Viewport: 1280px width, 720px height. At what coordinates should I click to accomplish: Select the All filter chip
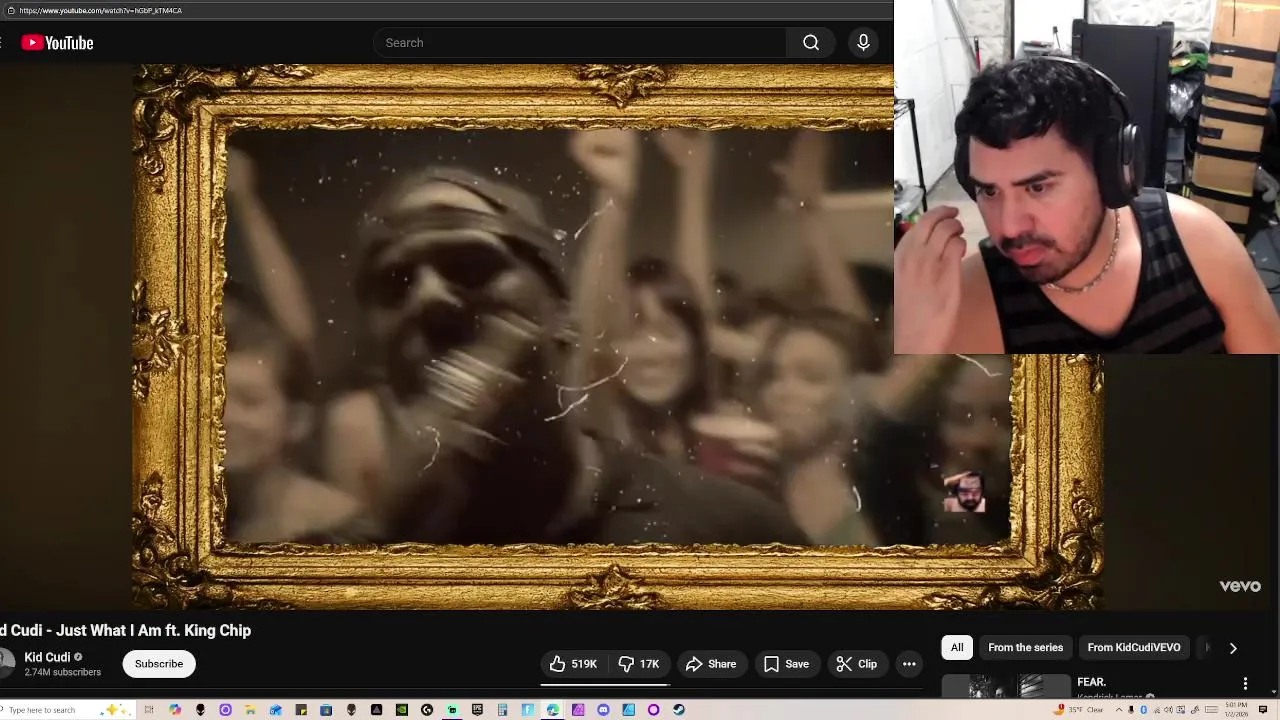click(x=957, y=647)
